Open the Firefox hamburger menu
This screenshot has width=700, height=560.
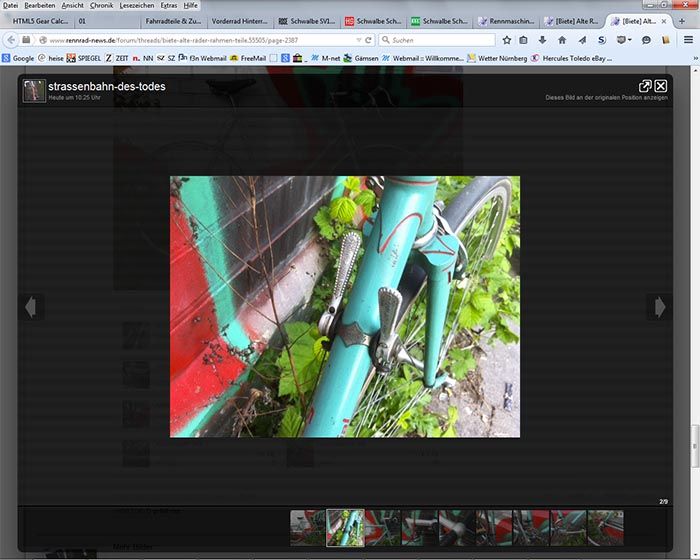686,40
